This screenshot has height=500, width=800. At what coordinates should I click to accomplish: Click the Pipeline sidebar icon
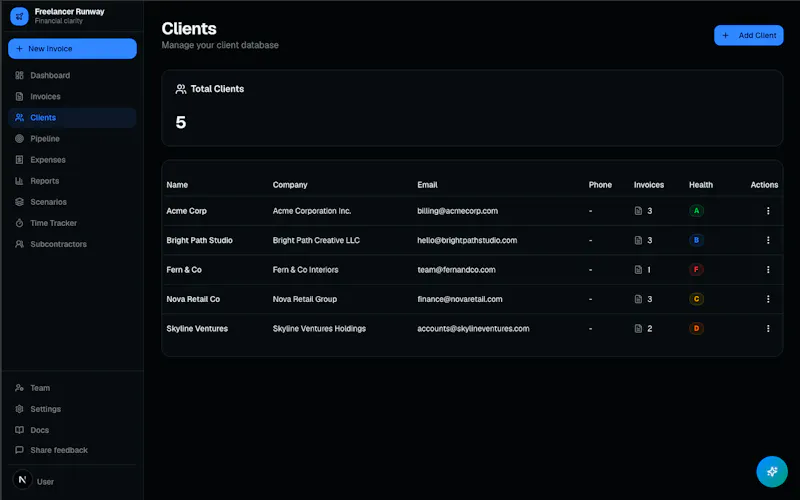pyautogui.click(x=19, y=139)
